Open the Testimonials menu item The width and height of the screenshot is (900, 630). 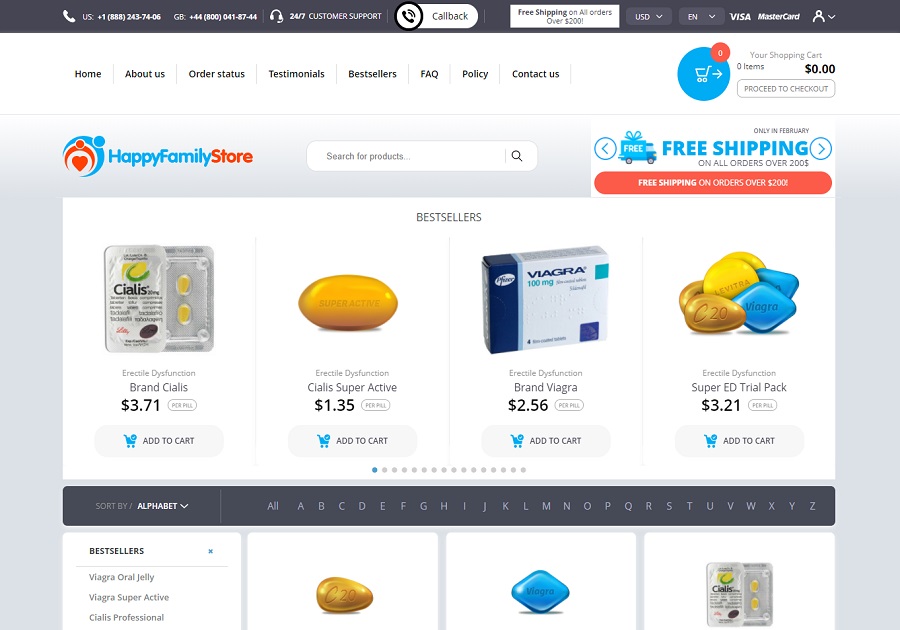[296, 74]
